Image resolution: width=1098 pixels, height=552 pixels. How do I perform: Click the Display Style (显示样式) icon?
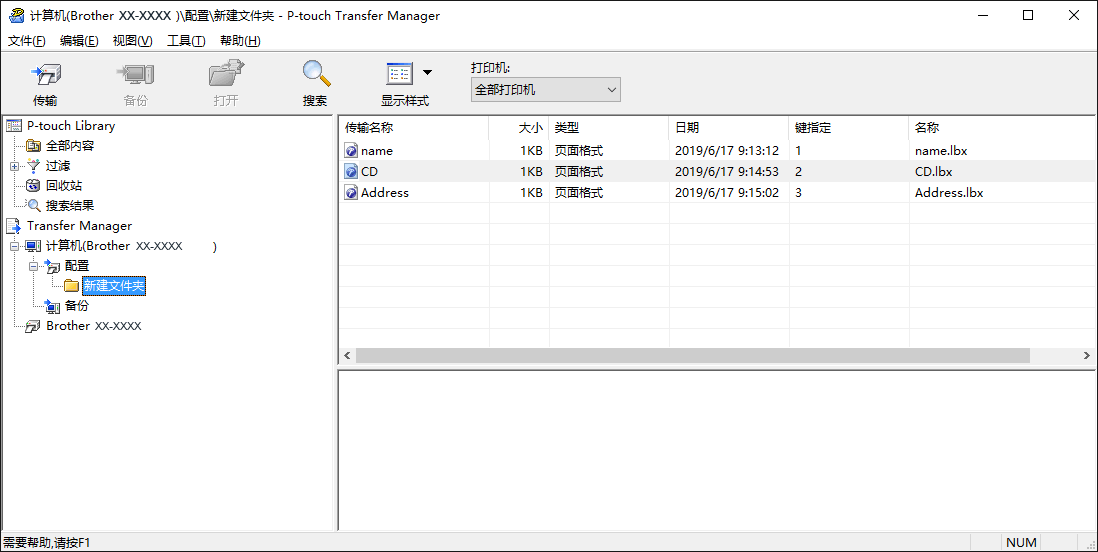coord(400,74)
